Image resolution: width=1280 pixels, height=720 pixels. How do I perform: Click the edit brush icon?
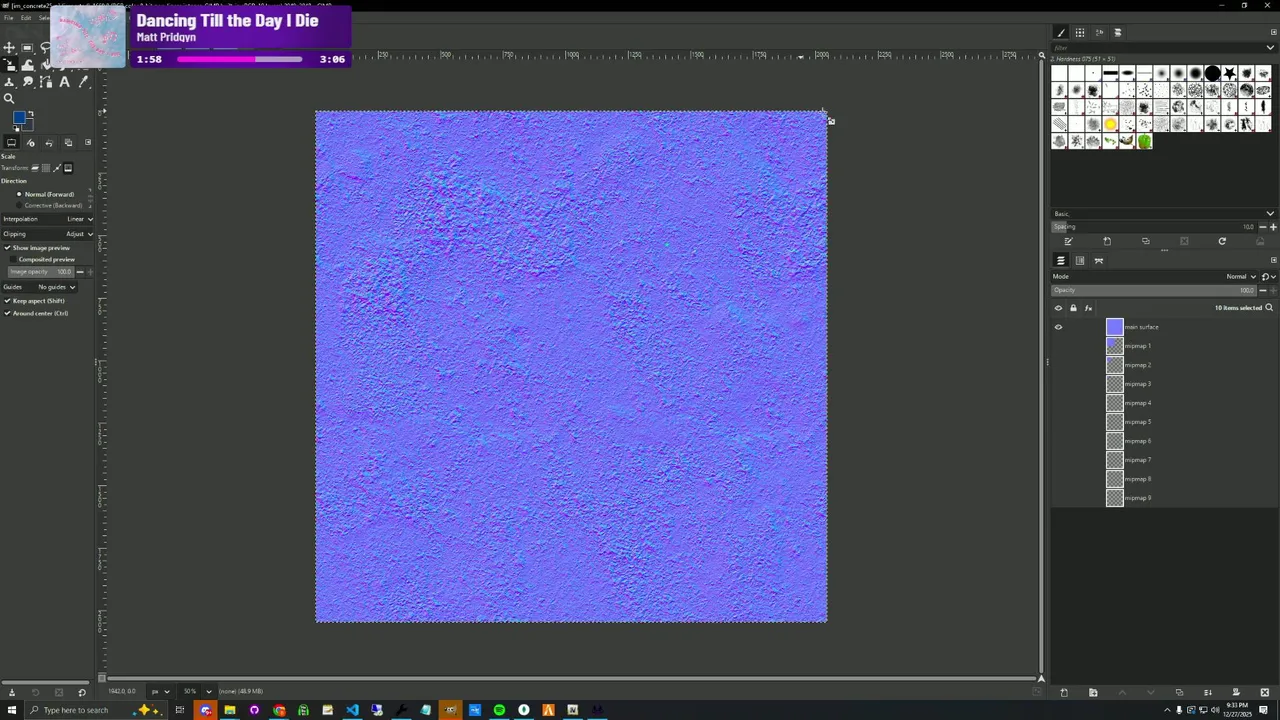coord(1068,241)
